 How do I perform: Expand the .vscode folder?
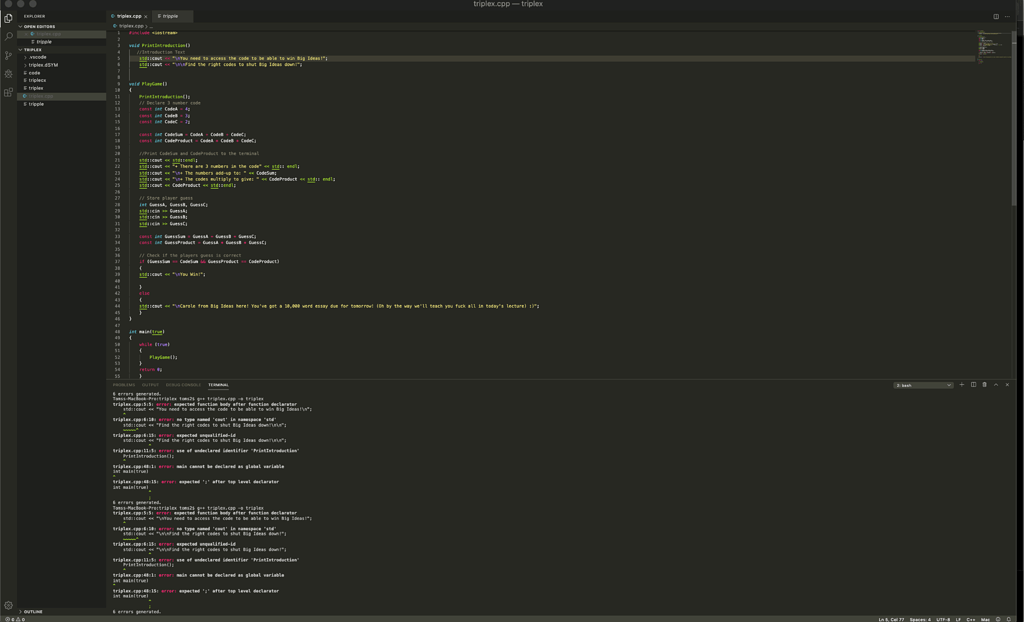(38, 57)
